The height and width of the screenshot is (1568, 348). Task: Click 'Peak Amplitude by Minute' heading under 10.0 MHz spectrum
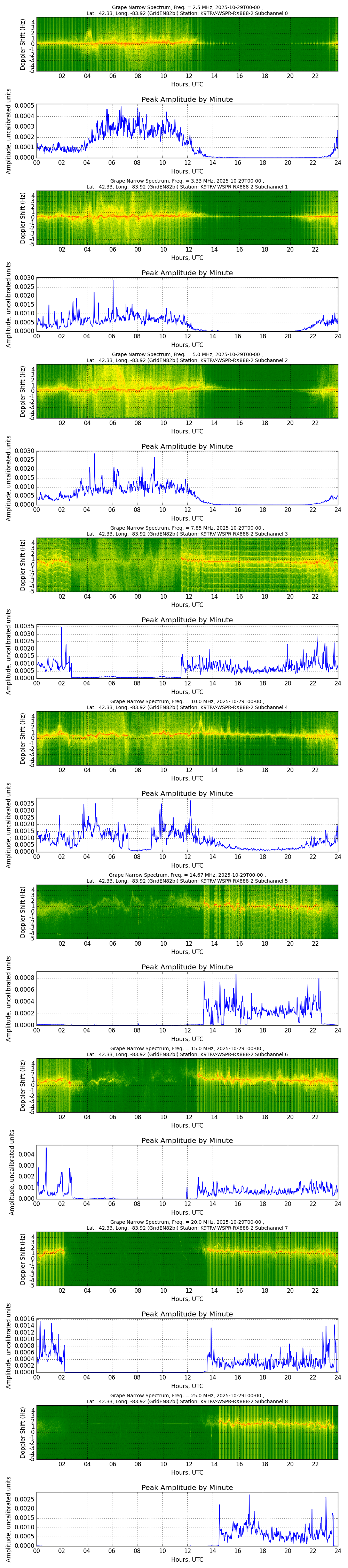pyautogui.click(x=187, y=793)
